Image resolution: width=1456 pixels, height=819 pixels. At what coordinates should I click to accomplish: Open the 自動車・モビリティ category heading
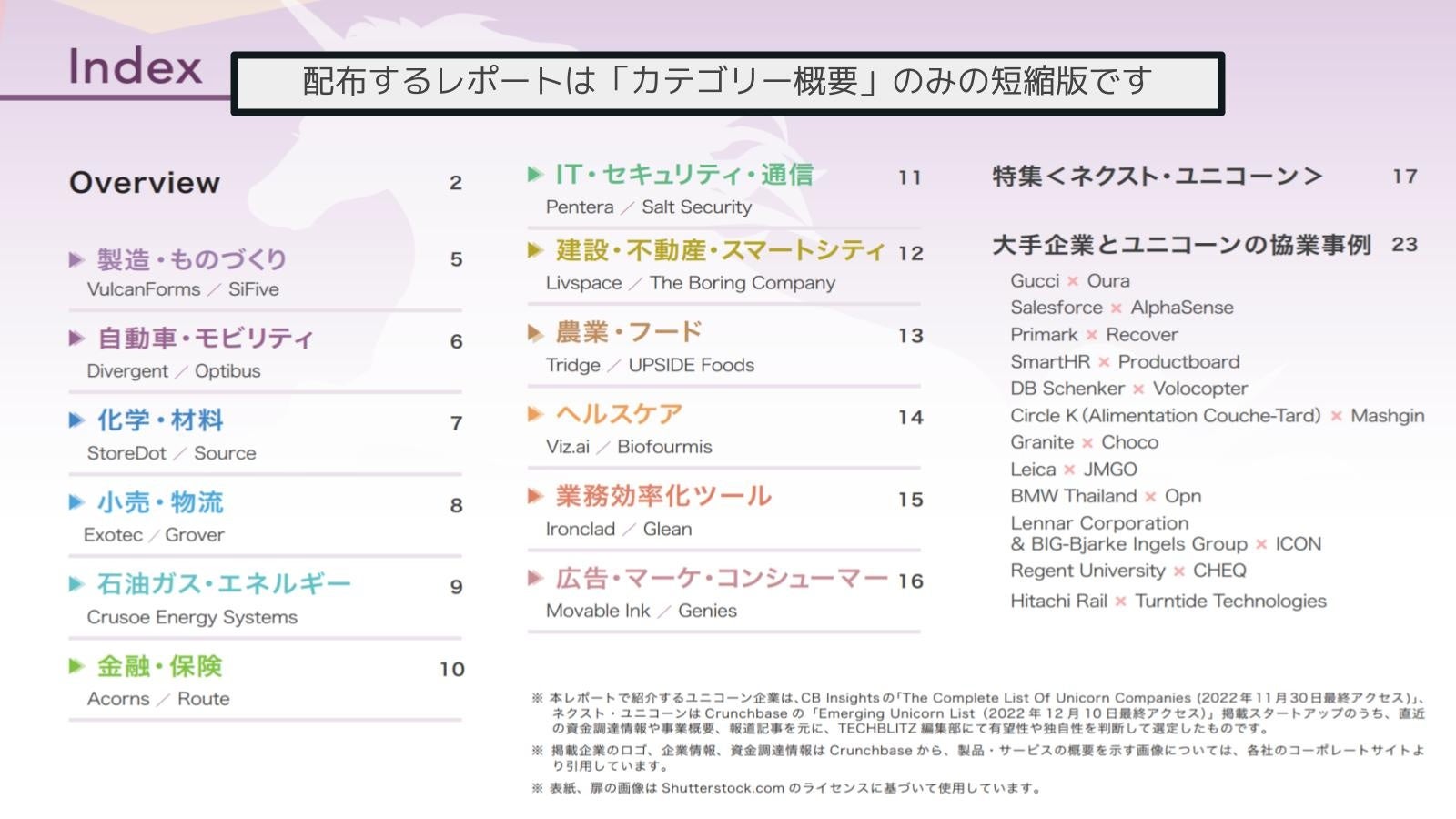pos(206,339)
